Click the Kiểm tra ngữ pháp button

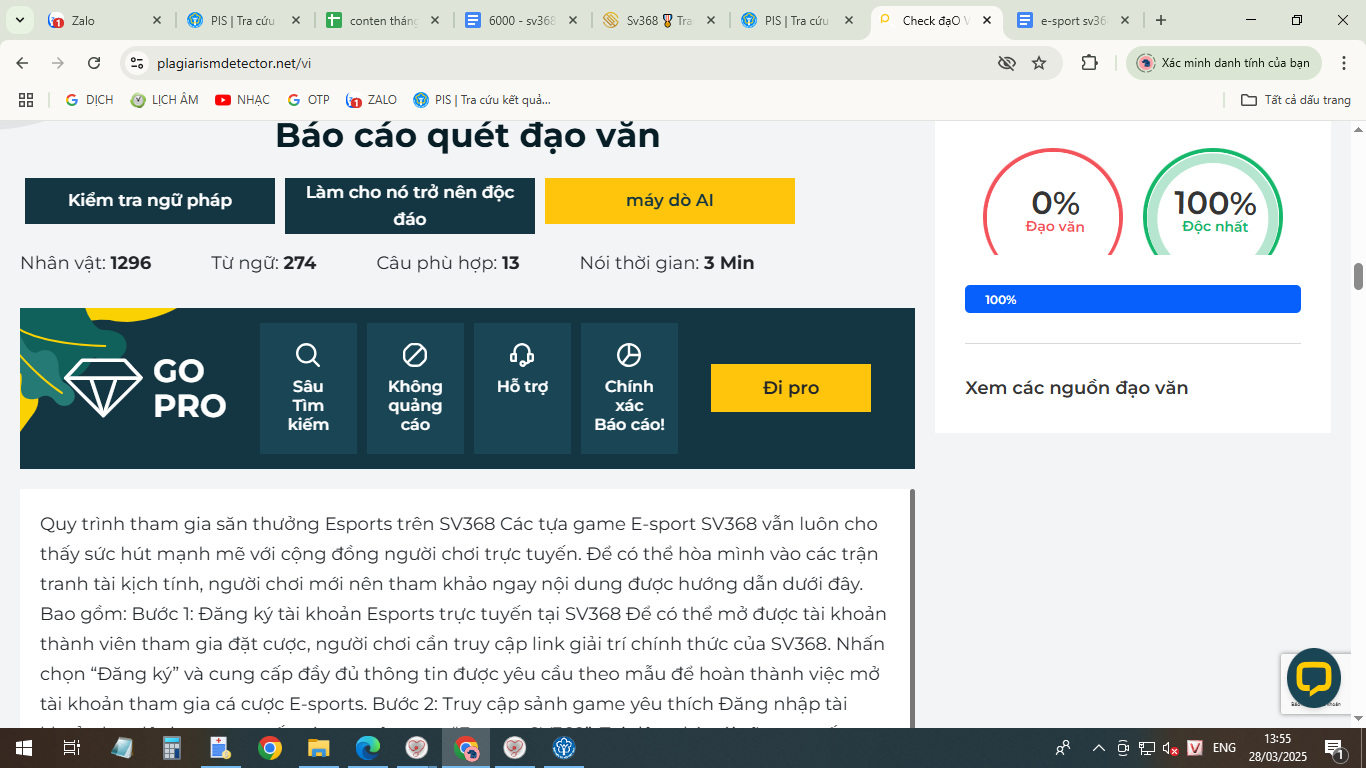[x=150, y=200]
